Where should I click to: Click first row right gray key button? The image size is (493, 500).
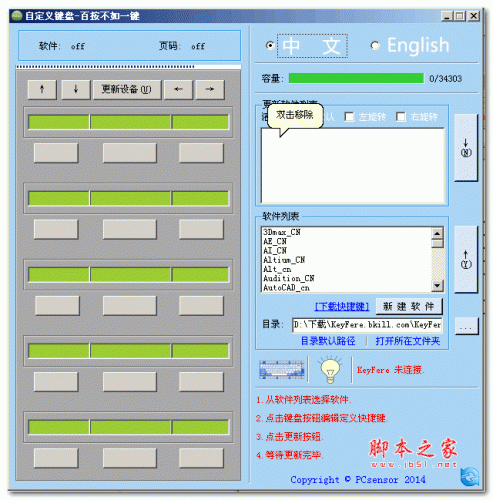(201, 153)
